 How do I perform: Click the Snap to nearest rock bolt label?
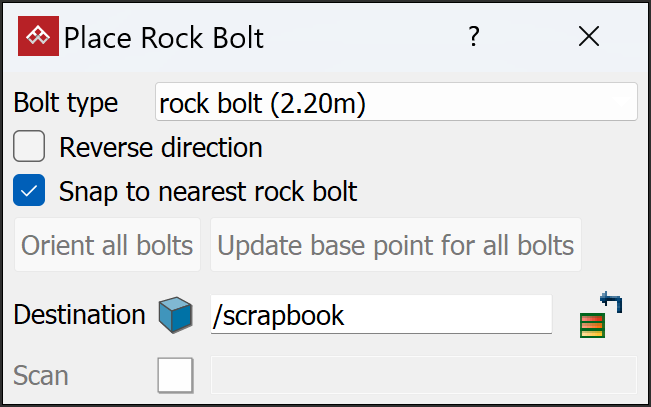[x=208, y=190]
